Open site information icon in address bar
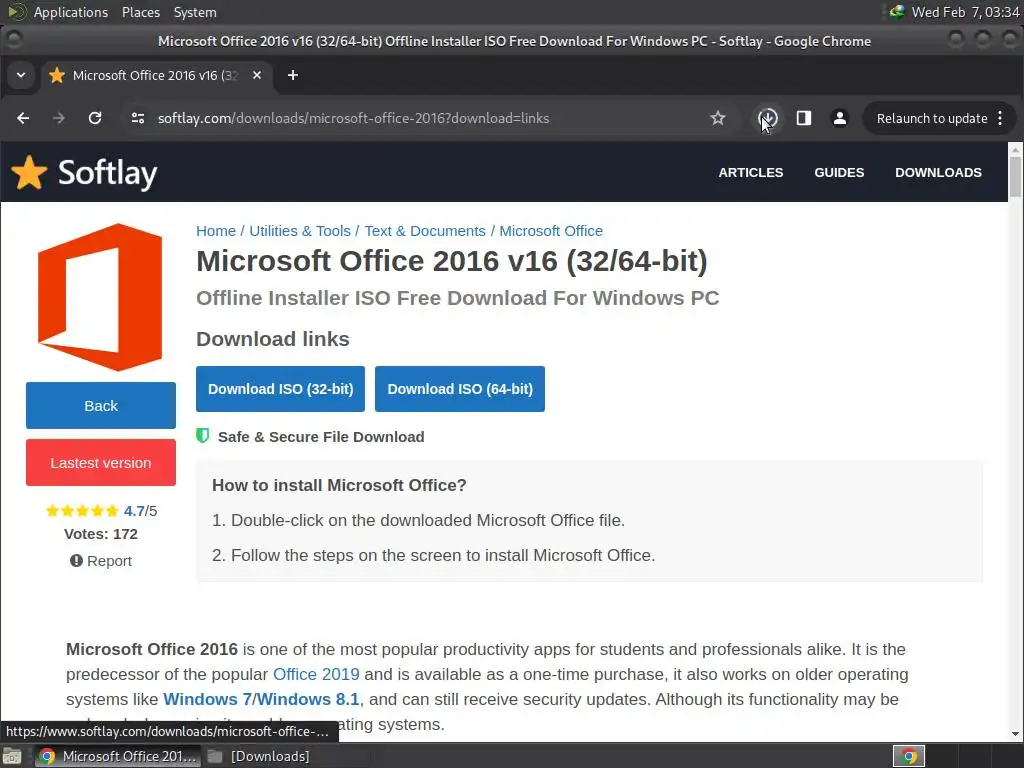 pos(138,118)
